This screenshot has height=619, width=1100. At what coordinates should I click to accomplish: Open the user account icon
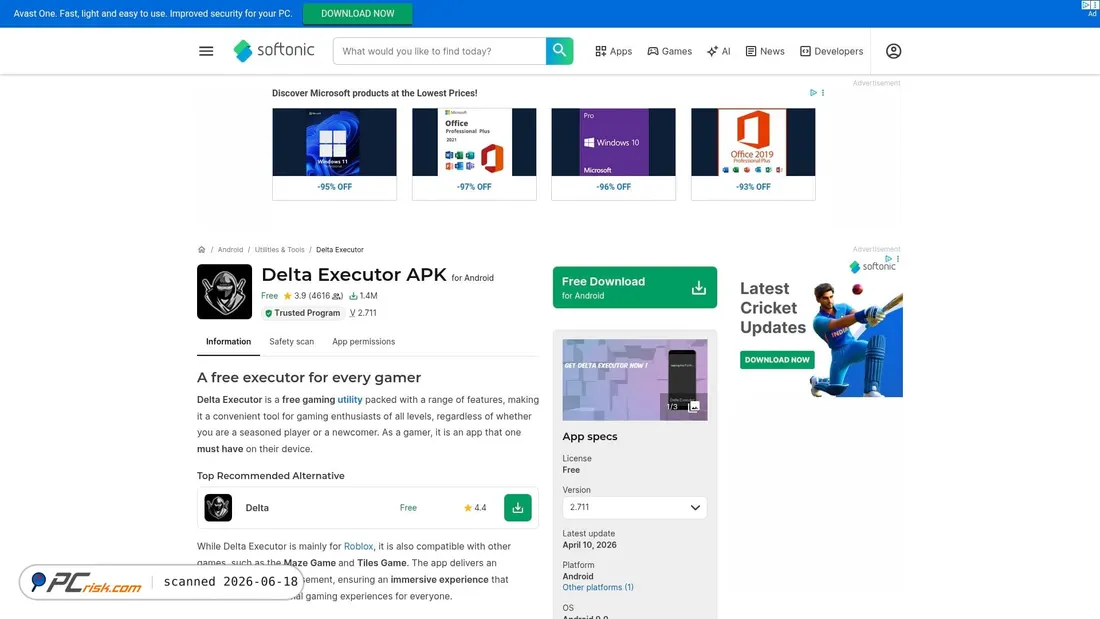coord(893,51)
